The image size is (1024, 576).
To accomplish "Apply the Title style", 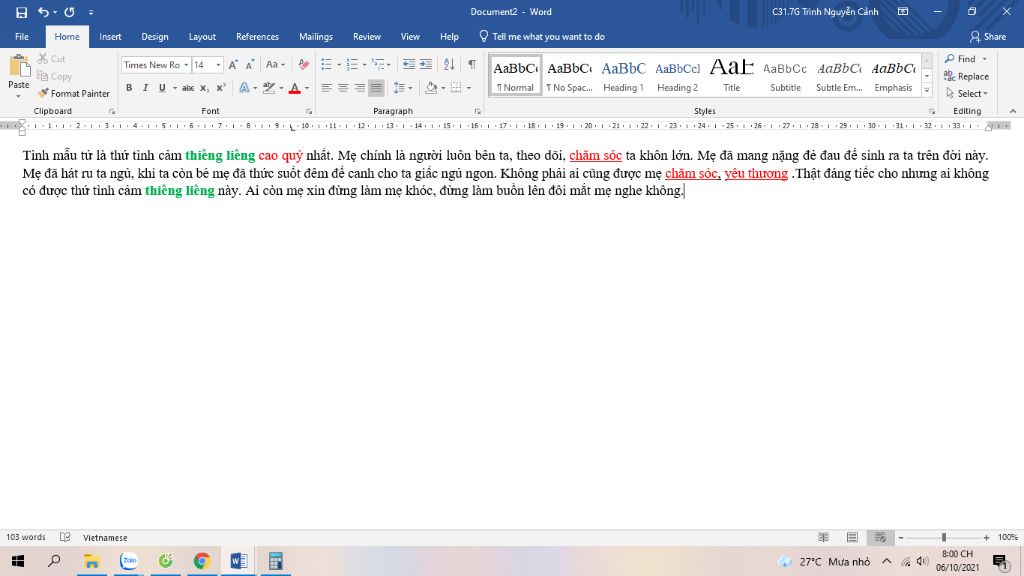I will tap(731, 75).
